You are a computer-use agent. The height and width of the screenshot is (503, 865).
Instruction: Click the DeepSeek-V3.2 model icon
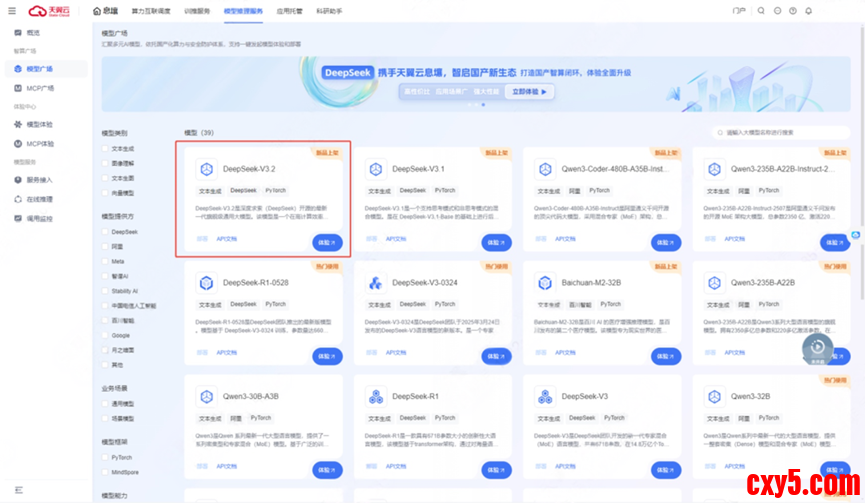pyautogui.click(x=206, y=169)
